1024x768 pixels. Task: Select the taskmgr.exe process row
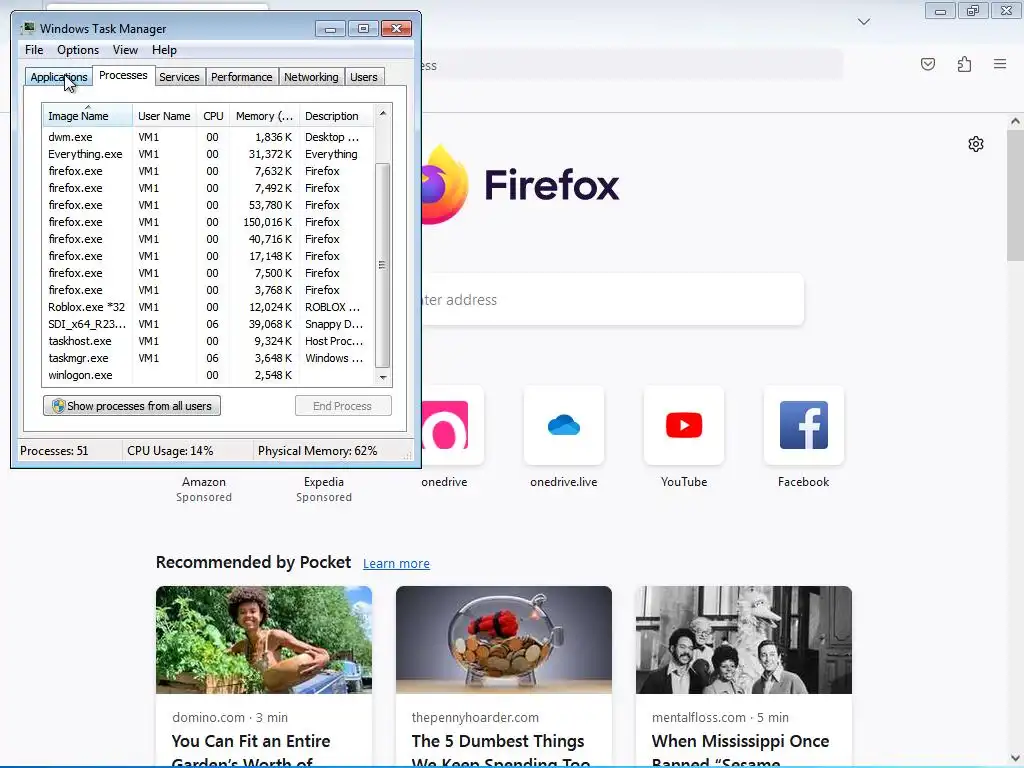(x=209, y=358)
